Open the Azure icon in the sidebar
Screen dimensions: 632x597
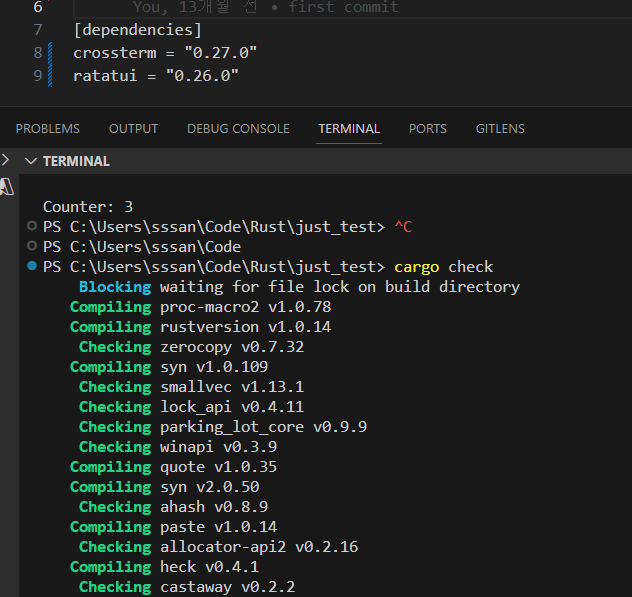[x=6, y=187]
